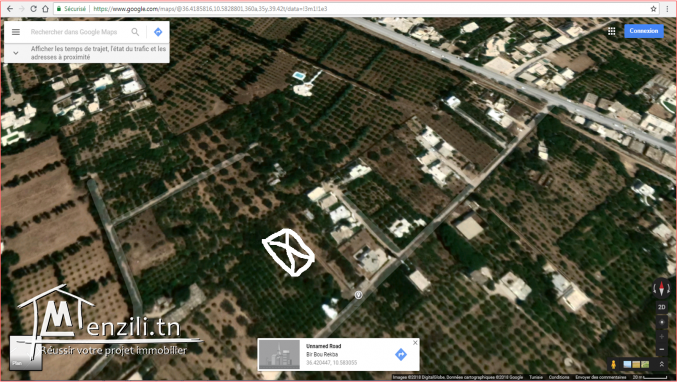Expand the imagery strip with double chevron
Image resolution: width=677 pixels, height=382 pixels.
[661, 365]
